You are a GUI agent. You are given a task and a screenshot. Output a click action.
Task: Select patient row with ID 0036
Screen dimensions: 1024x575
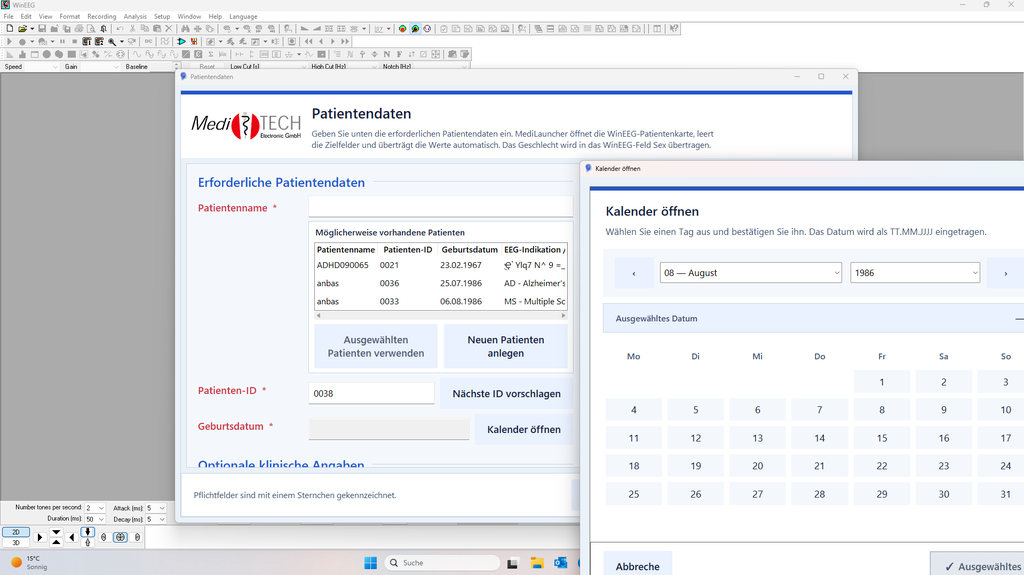(441, 284)
